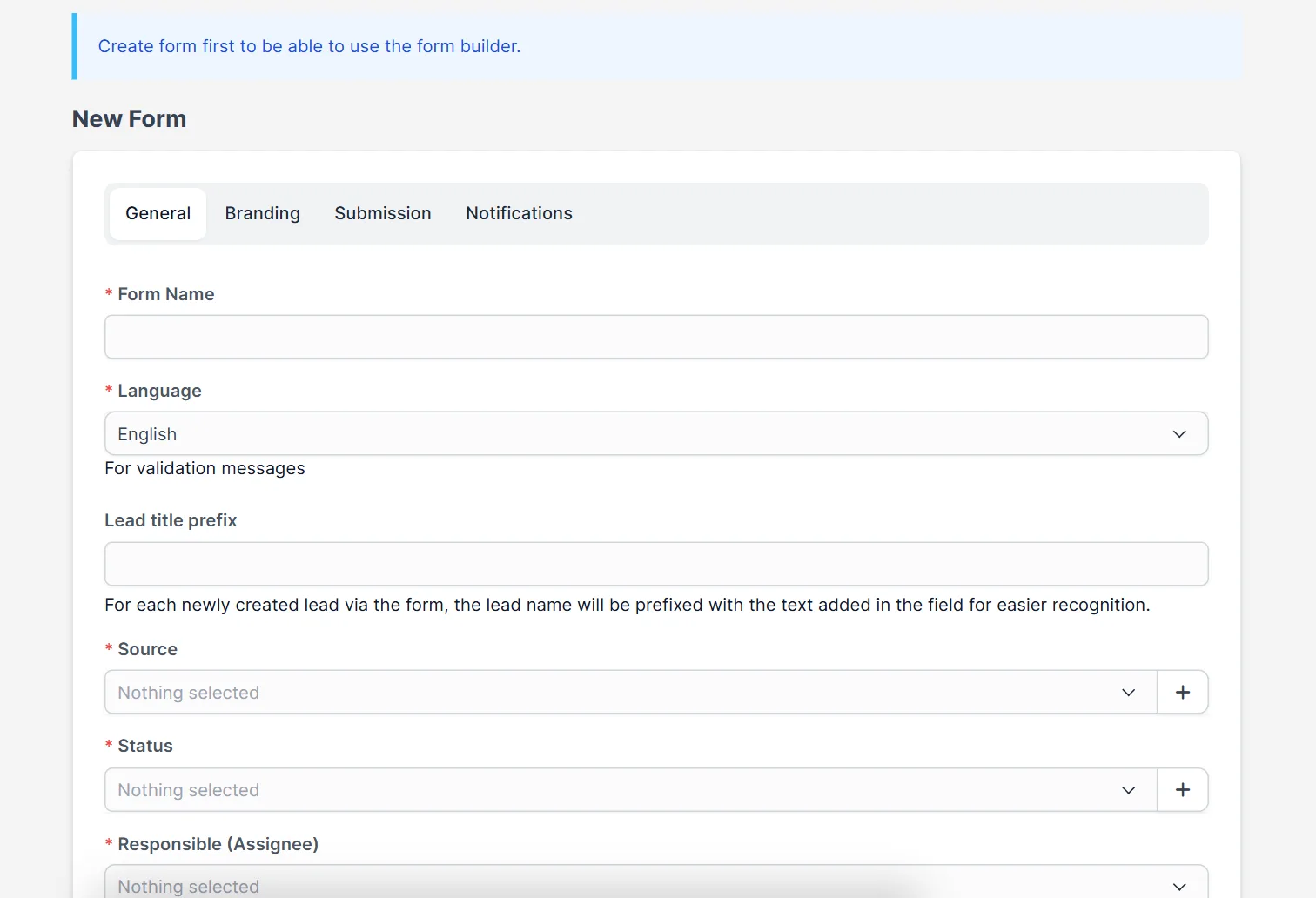1316x898 pixels.
Task: Click the Lead title prefix label
Action: click(x=171, y=520)
